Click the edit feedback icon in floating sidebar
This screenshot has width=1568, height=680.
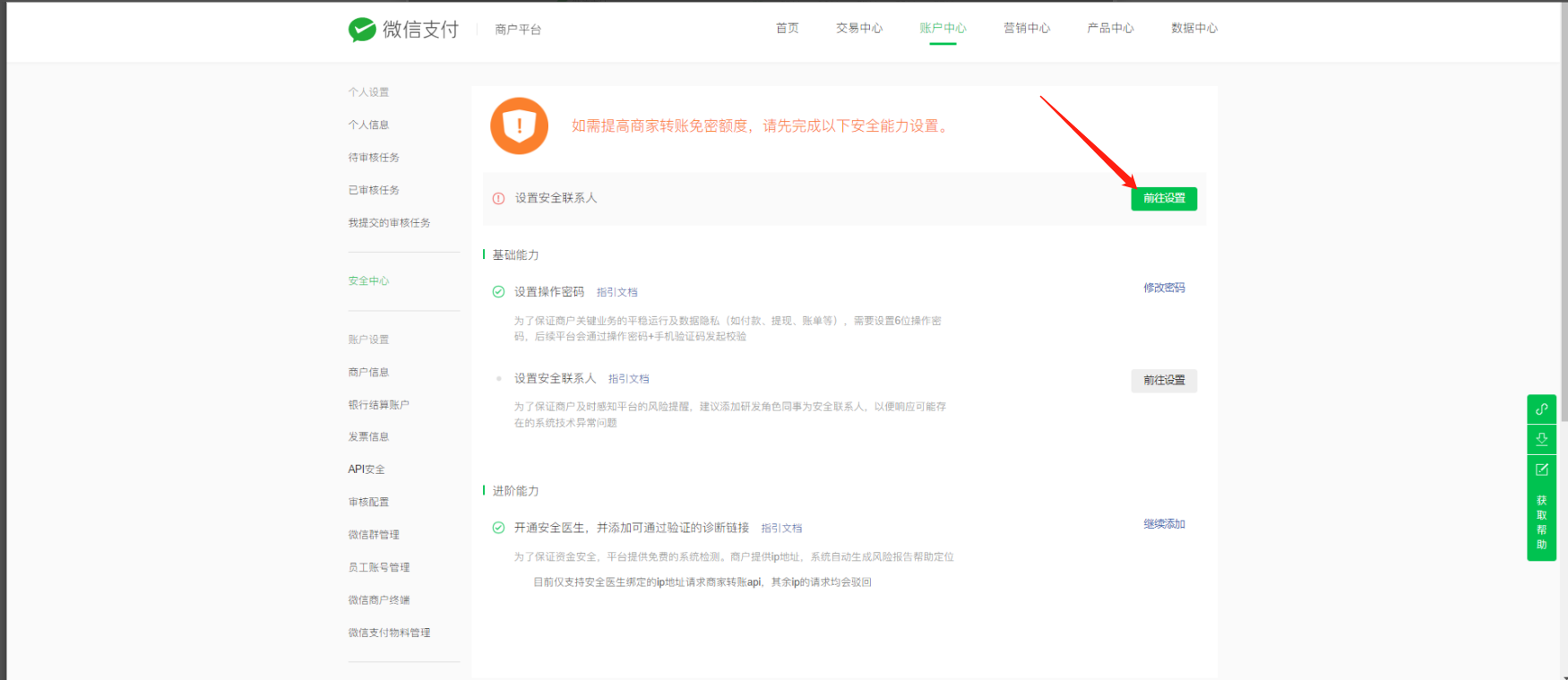coord(1541,469)
